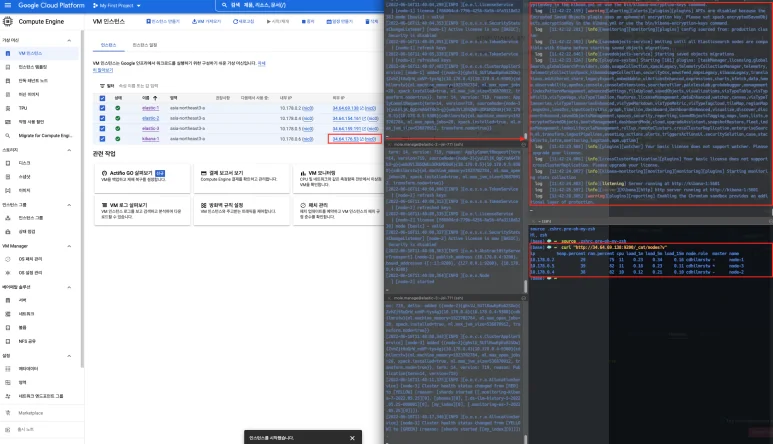Uncheck the elastic-1 instance checkbox
This screenshot has width=773, height=444.
(x=102, y=108)
